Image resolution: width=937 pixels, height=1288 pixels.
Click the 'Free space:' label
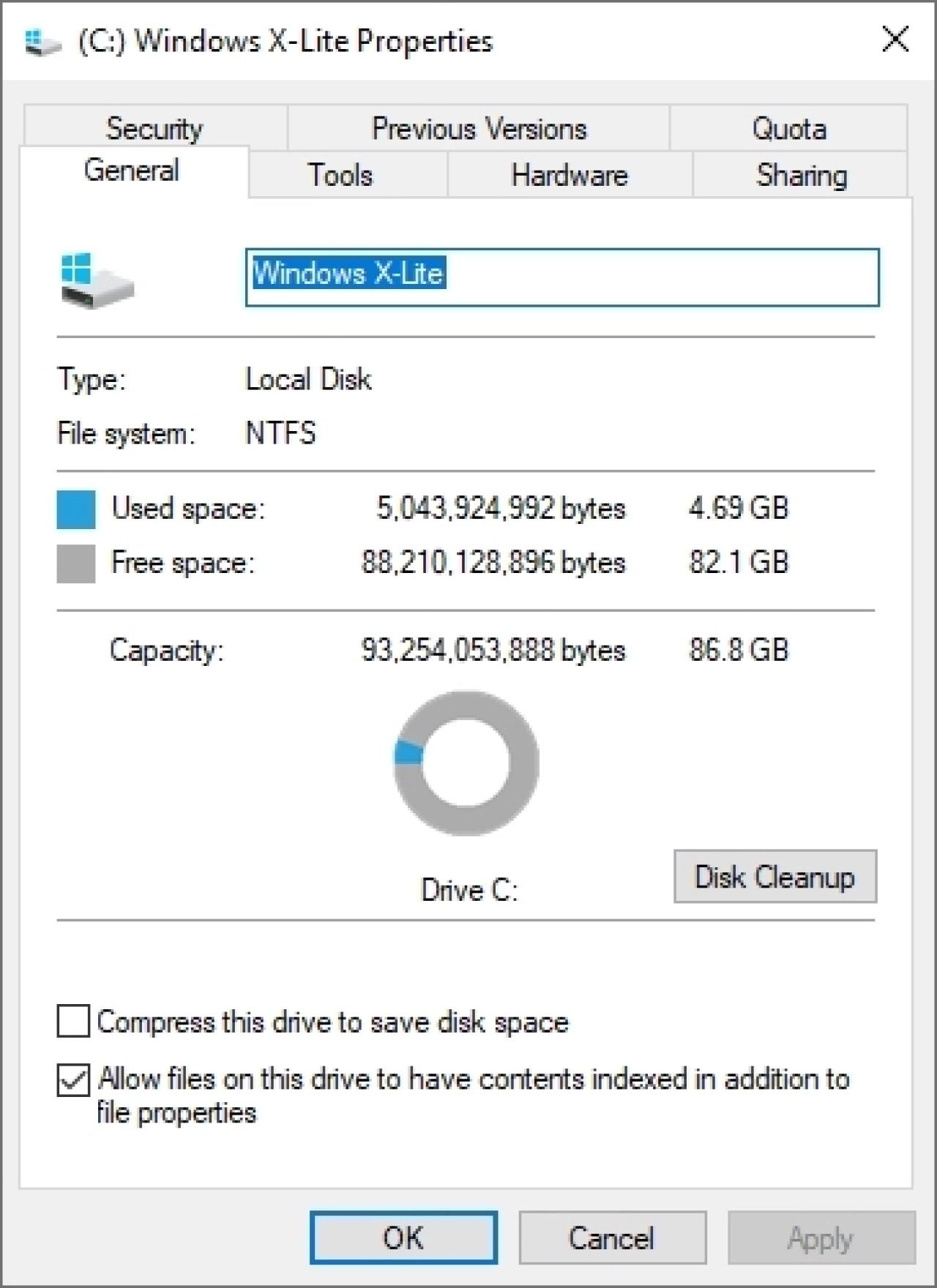click(183, 563)
